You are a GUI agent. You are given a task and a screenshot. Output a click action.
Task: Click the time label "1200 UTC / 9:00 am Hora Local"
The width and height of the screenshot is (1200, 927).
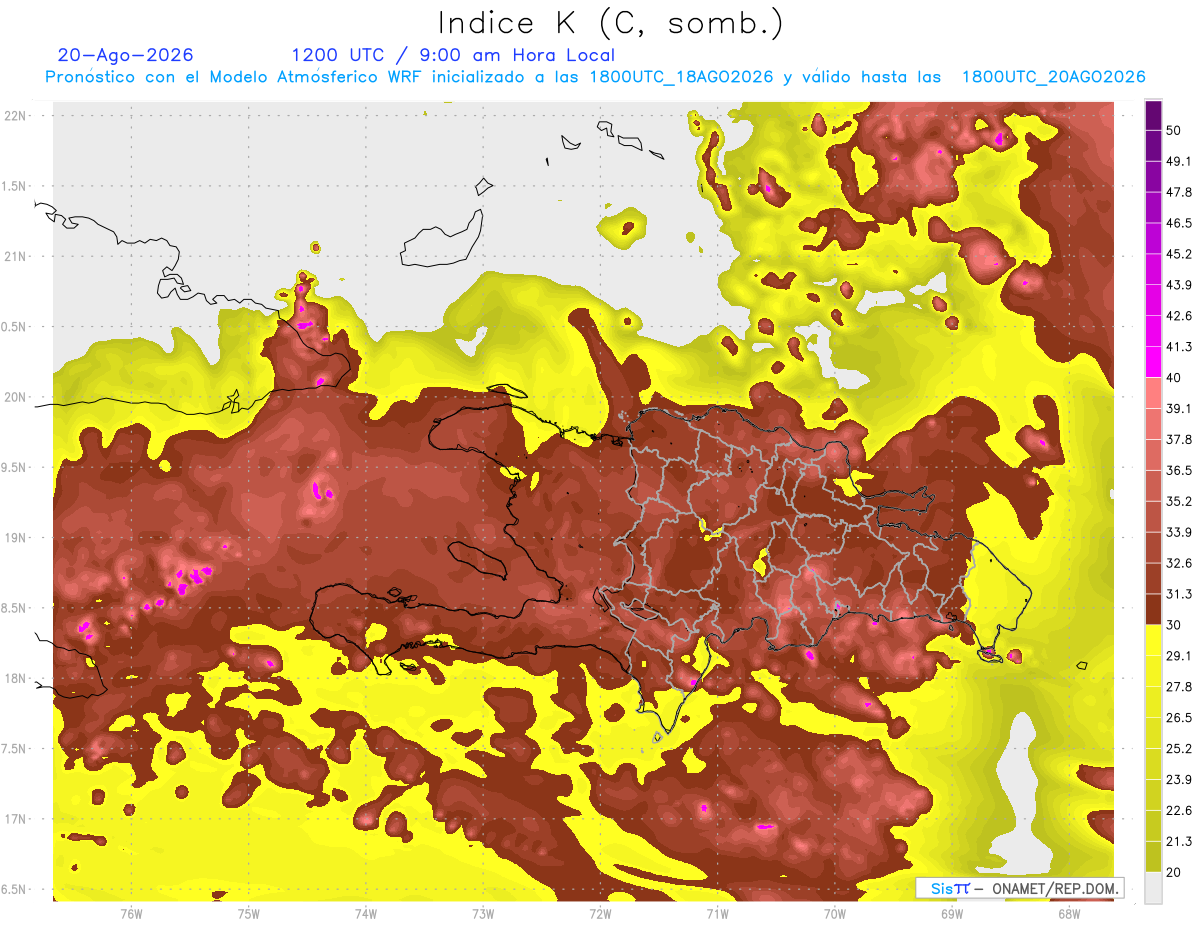point(453,55)
